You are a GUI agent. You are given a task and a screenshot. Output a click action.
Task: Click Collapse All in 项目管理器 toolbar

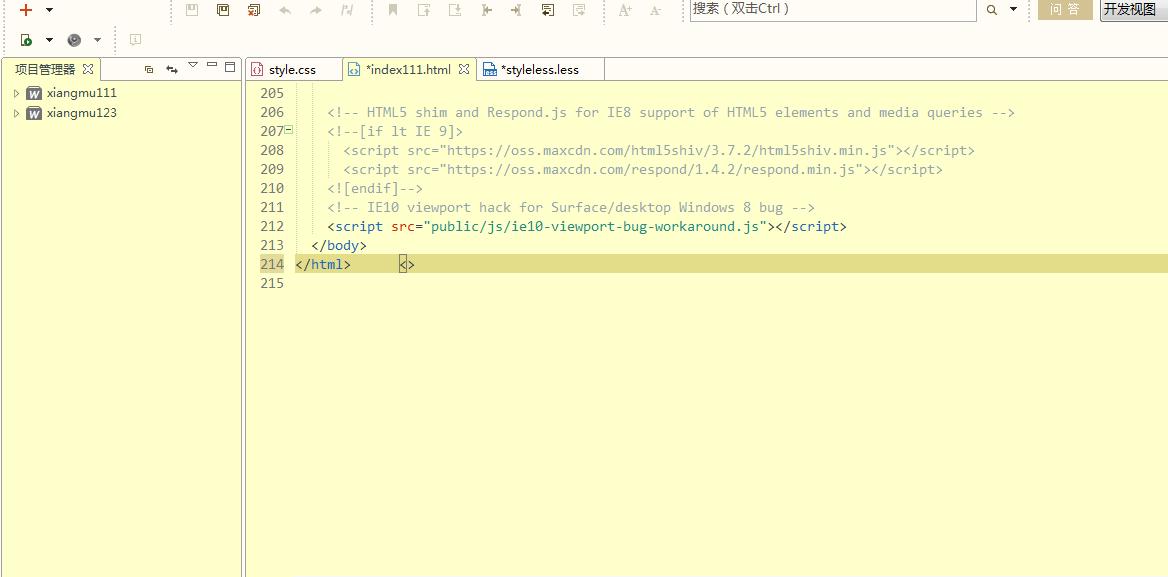(x=149, y=69)
